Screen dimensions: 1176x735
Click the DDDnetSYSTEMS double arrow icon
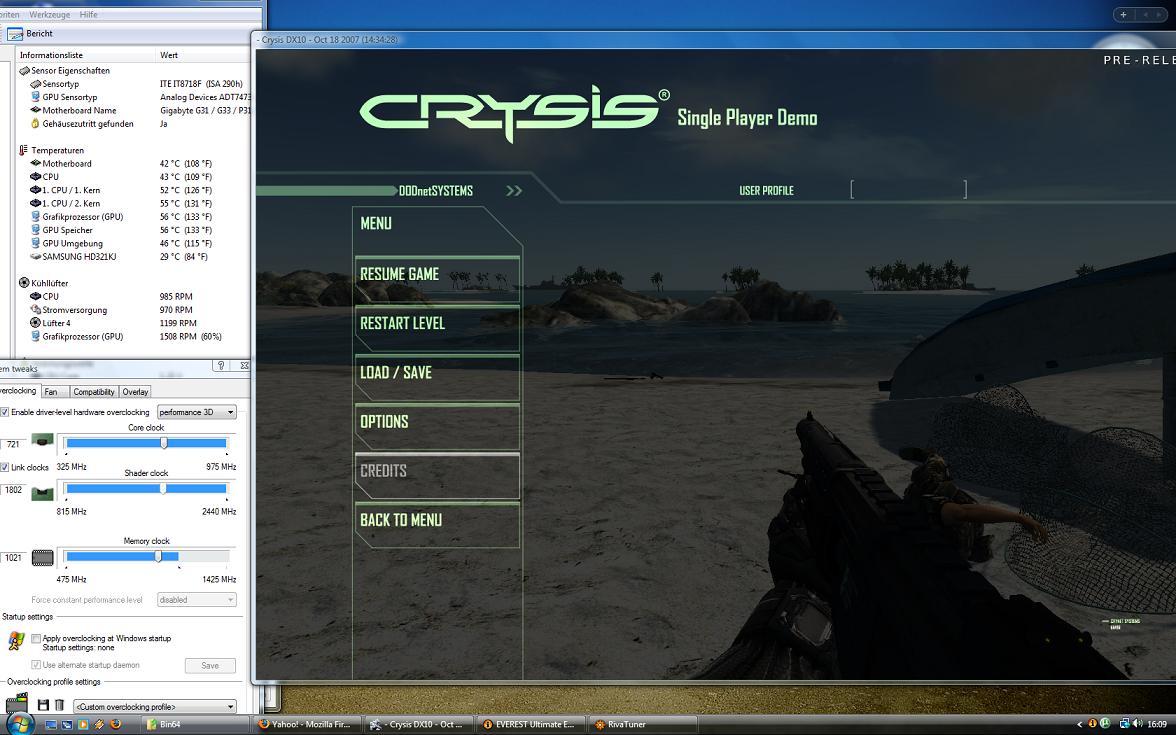coord(514,190)
